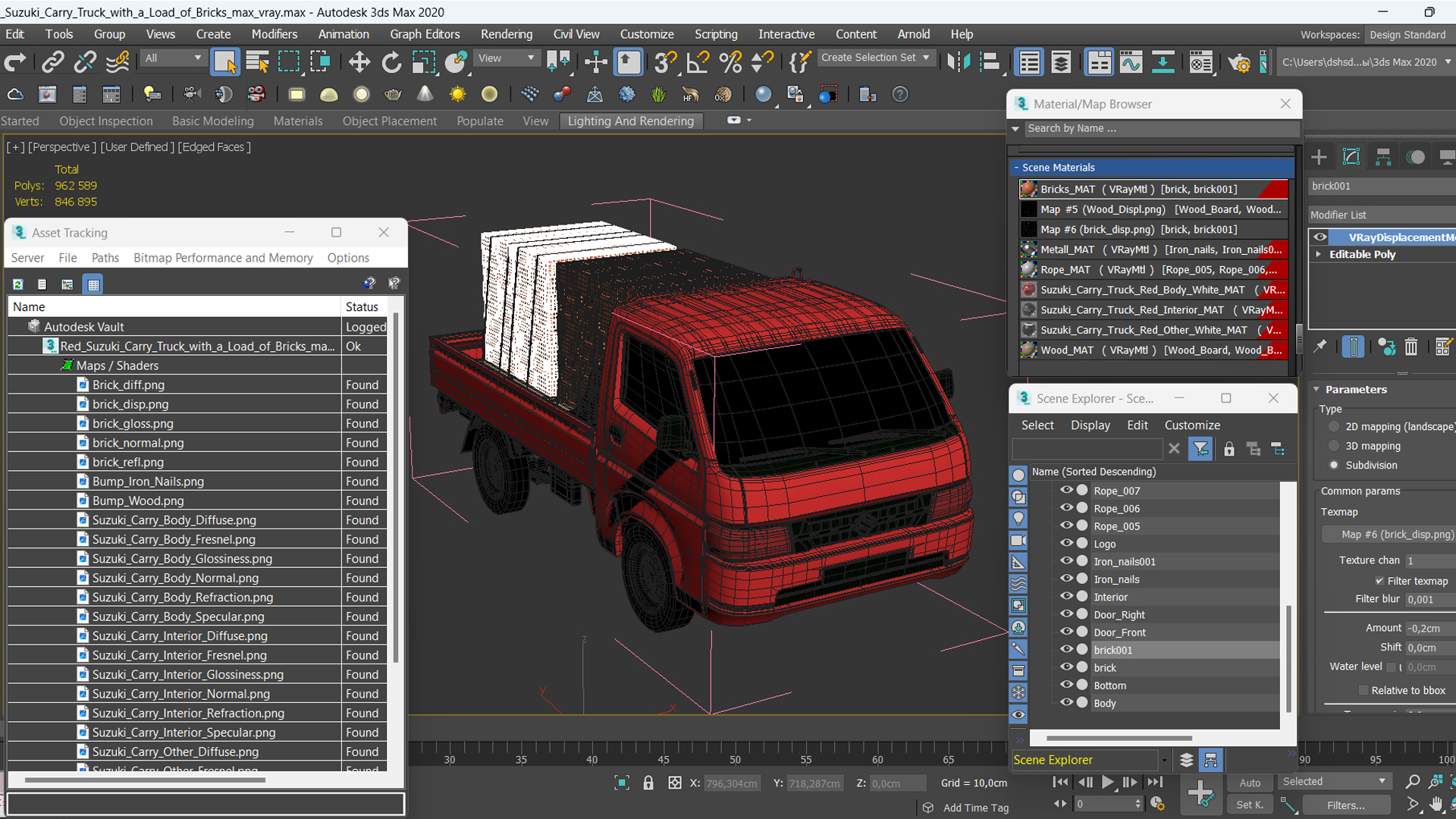Click the Filters... button
Image resolution: width=1456 pixels, height=819 pixels.
1345,805
